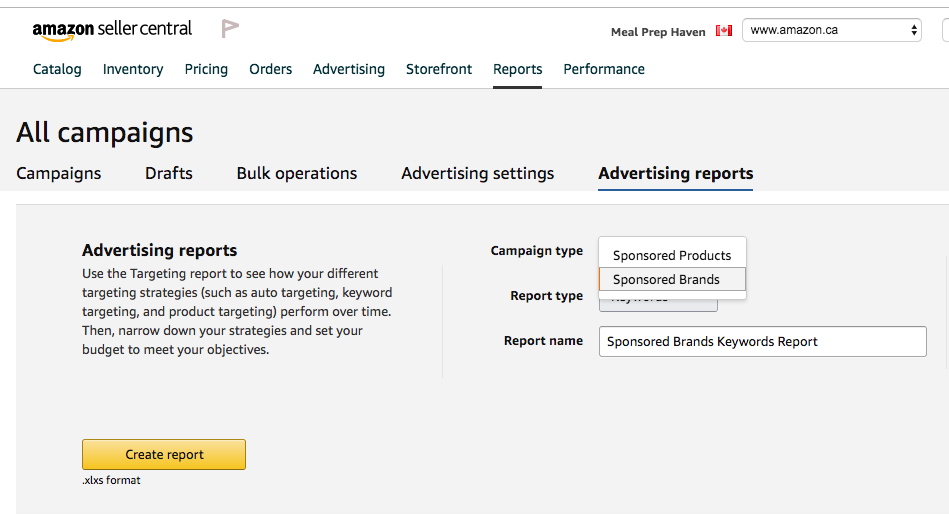Click the Report name label
Viewport: 949px width, 515px height.
[543, 341]
